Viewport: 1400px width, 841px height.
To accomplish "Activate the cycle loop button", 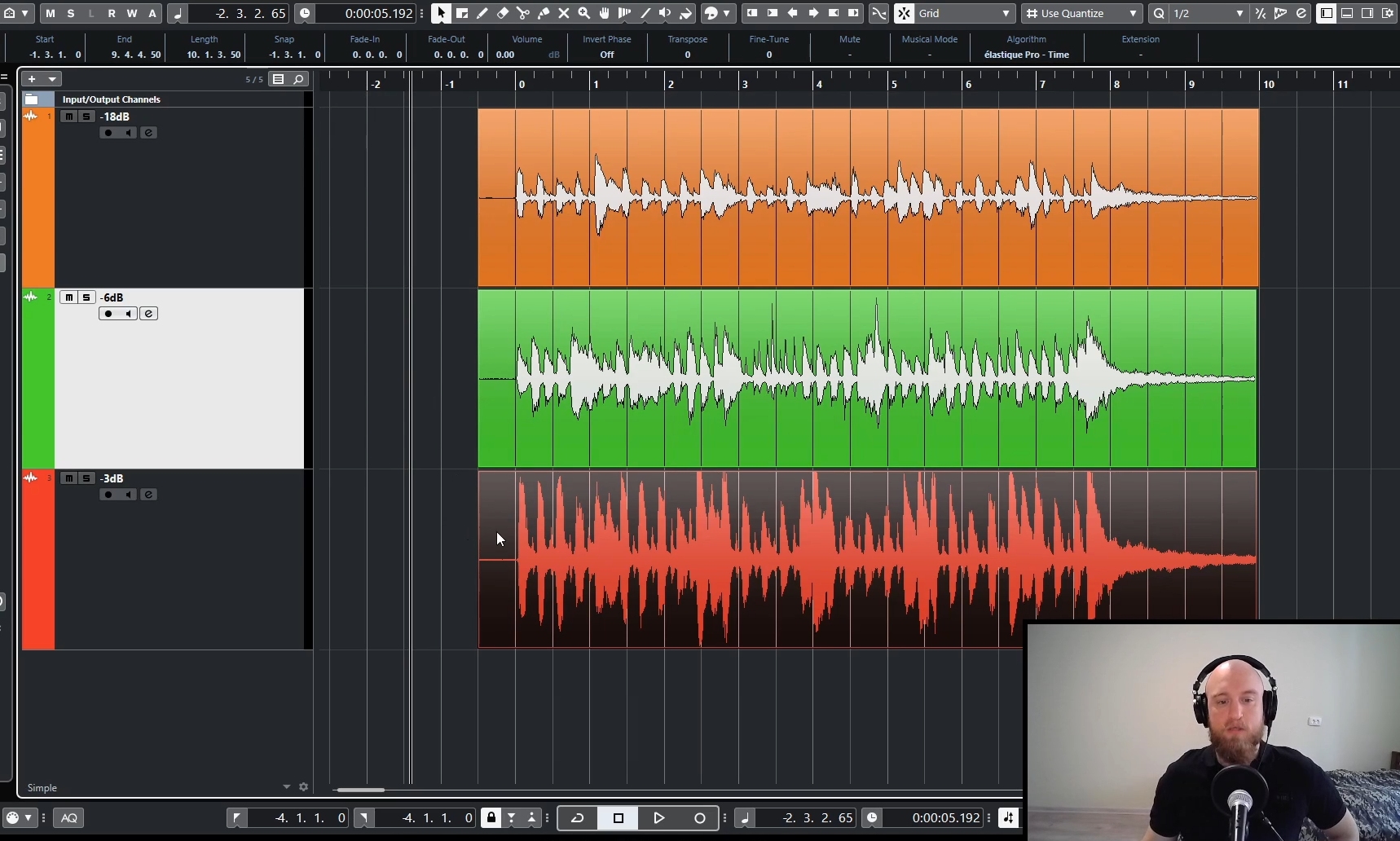I will tap(578, 817).
